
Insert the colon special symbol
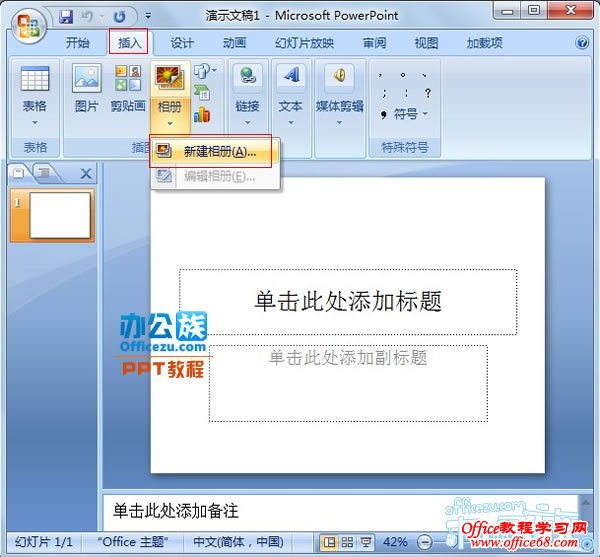point(406,93)
